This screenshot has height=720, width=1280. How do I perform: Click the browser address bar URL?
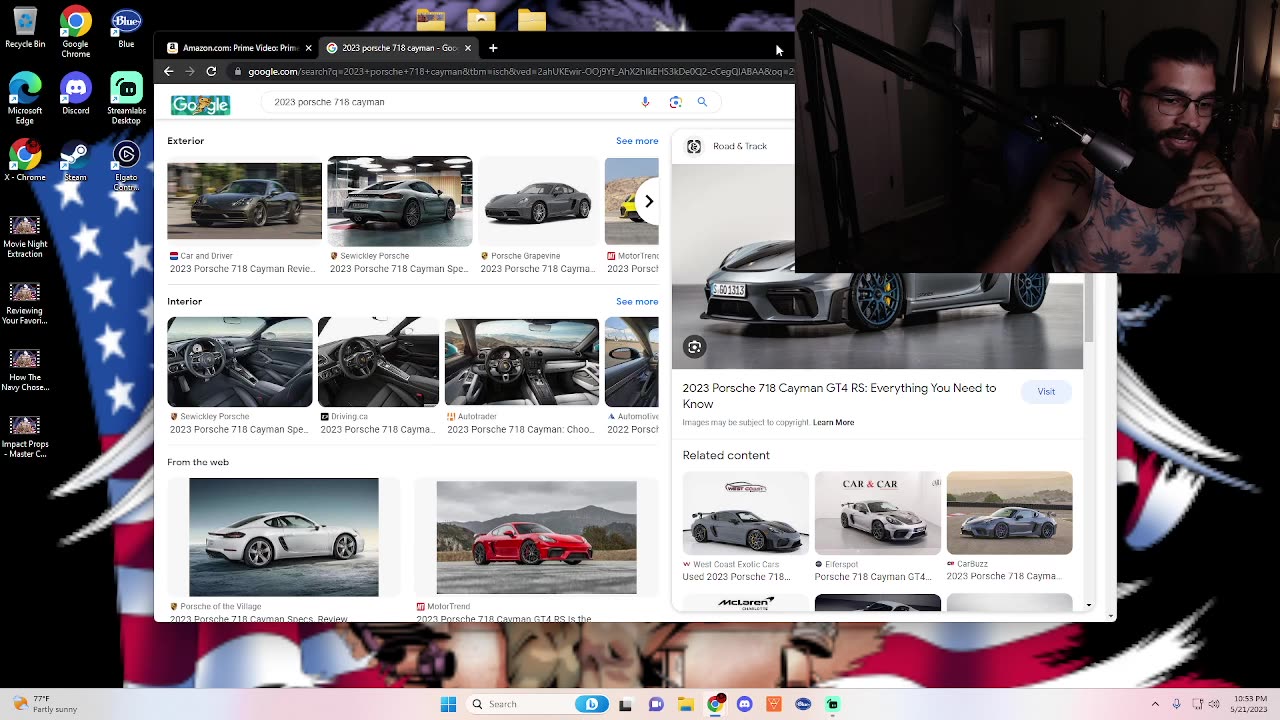[x=520, y=71]
